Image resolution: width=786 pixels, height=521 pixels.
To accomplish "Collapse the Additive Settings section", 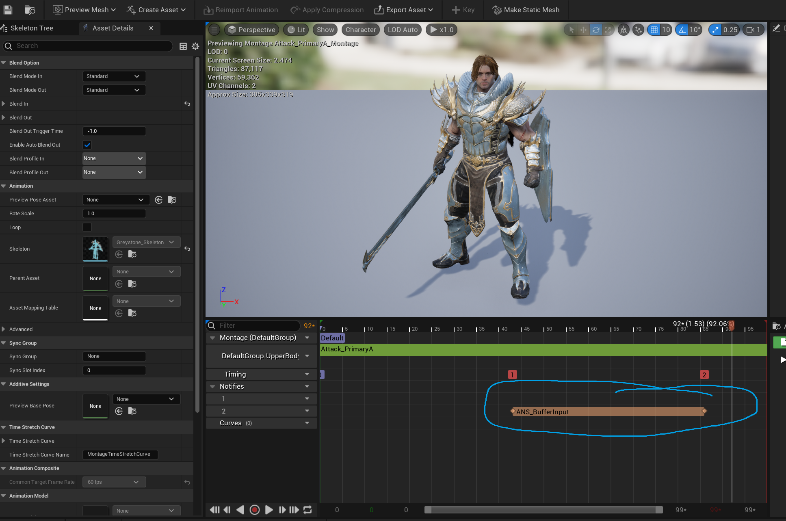I will pyautogui.click(x=4, y=384).
